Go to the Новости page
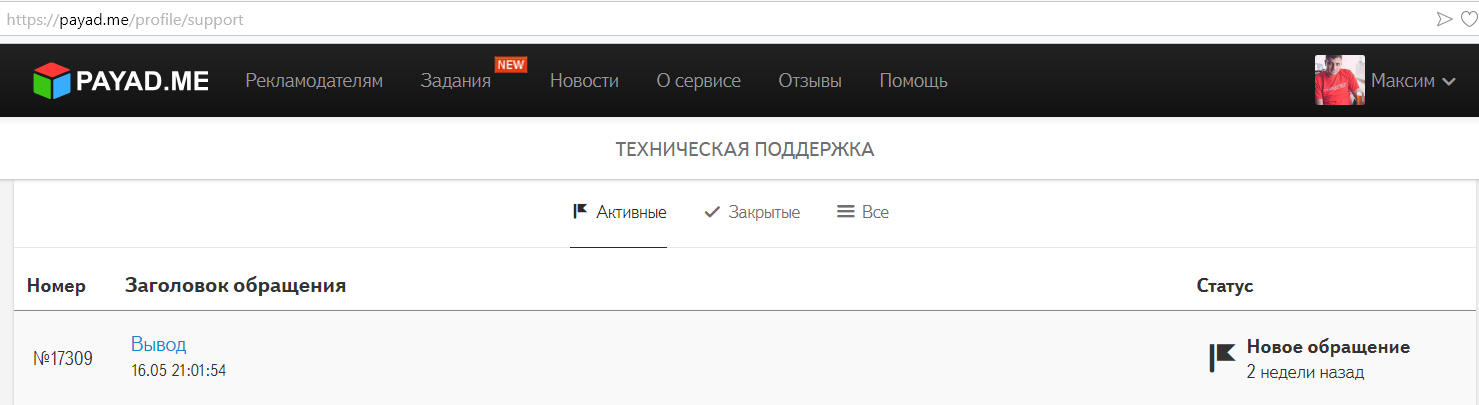Screen dimensions: 1479x405 584,81
